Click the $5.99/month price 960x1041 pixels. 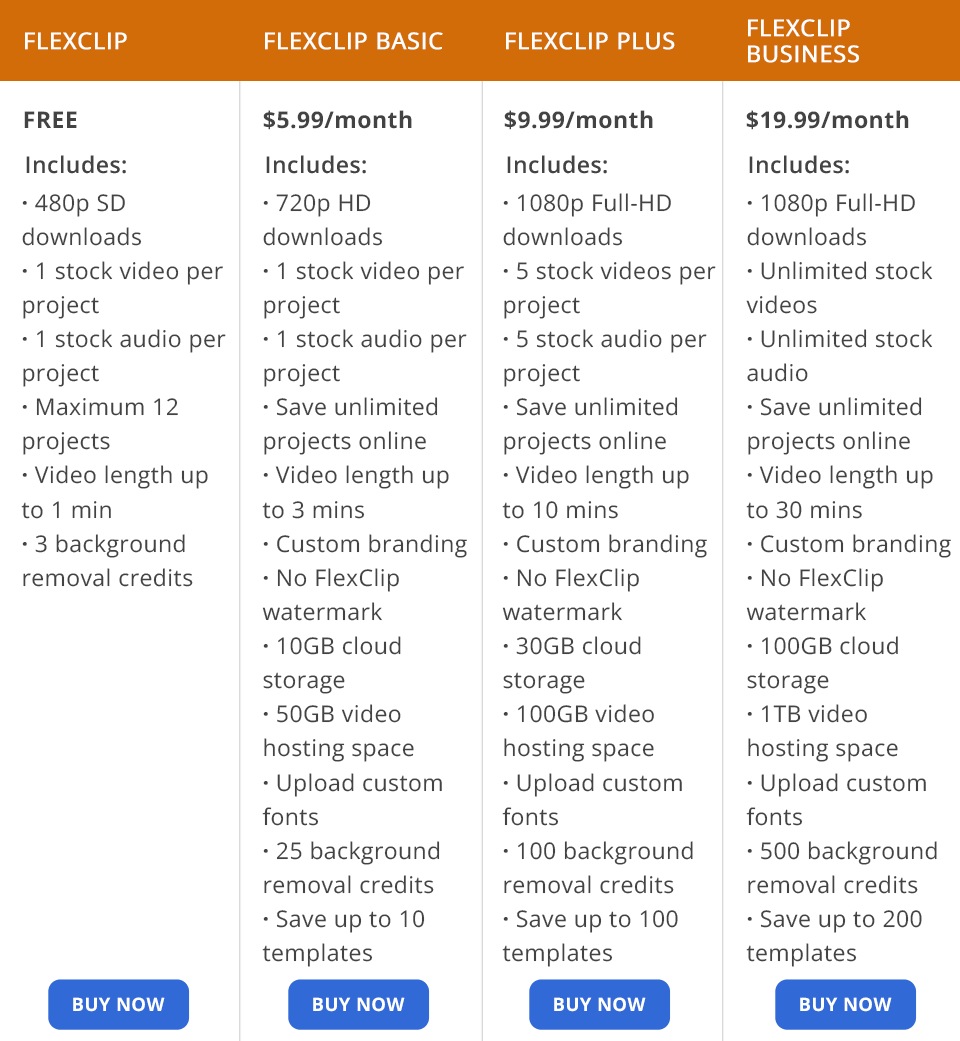pyautogui.click(x=337, y=120)
